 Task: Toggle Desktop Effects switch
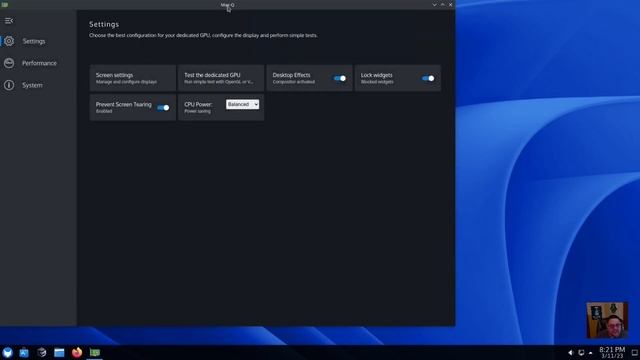(340, 78)
